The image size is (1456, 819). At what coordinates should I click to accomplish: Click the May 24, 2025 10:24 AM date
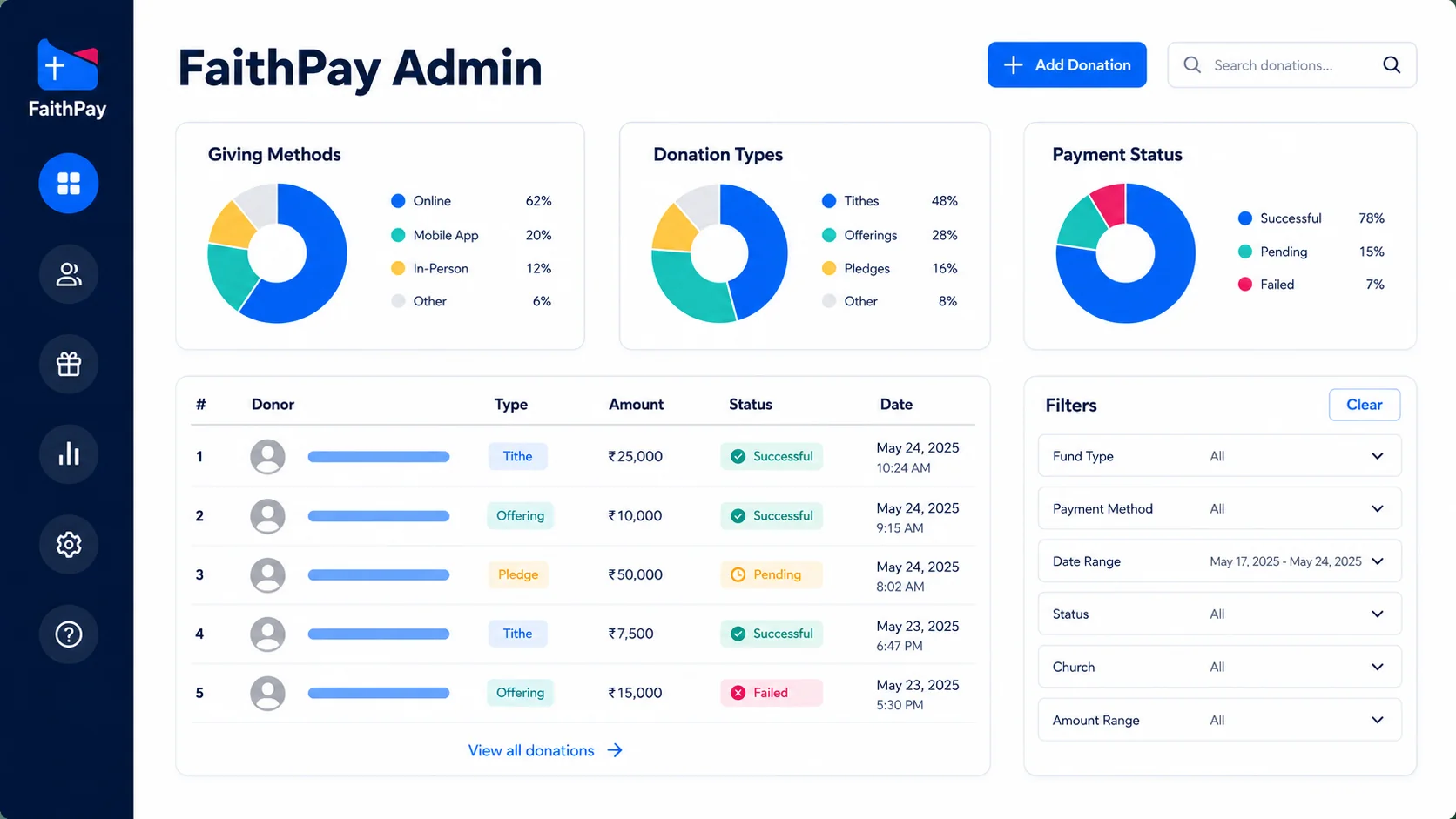click(x=918, y=458)
